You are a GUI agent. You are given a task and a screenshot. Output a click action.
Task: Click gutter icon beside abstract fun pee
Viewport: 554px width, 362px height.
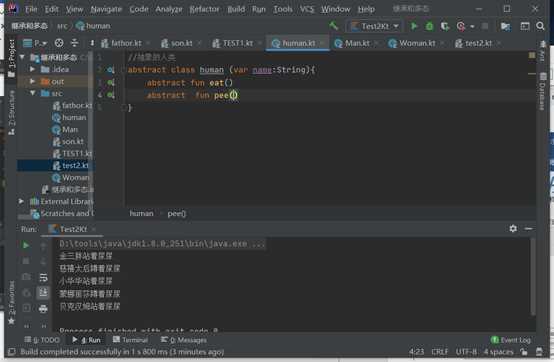coord(111,95)
